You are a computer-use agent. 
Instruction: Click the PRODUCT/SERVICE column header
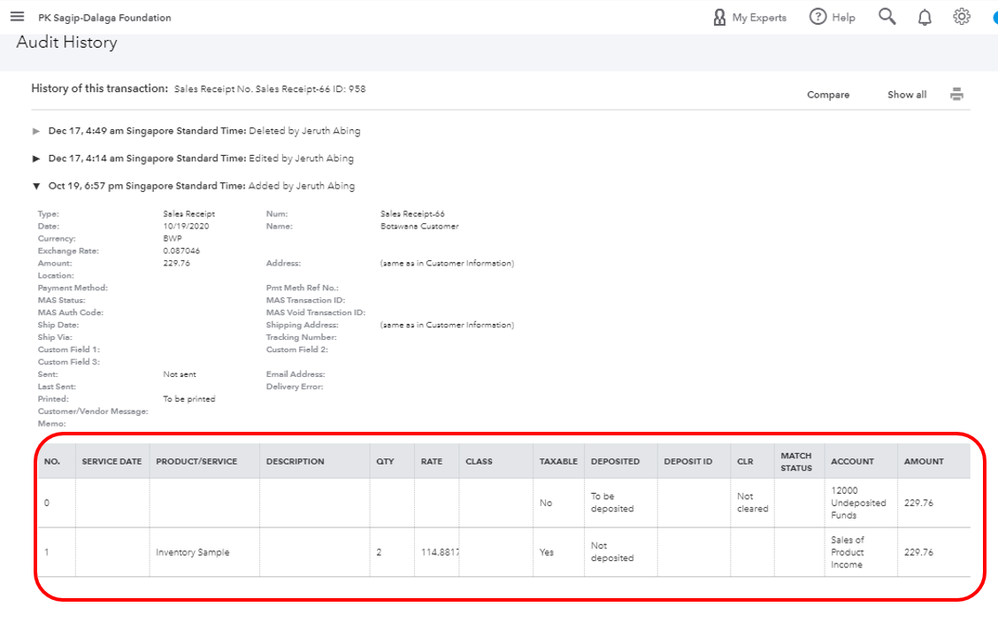(x=195, y=461)
